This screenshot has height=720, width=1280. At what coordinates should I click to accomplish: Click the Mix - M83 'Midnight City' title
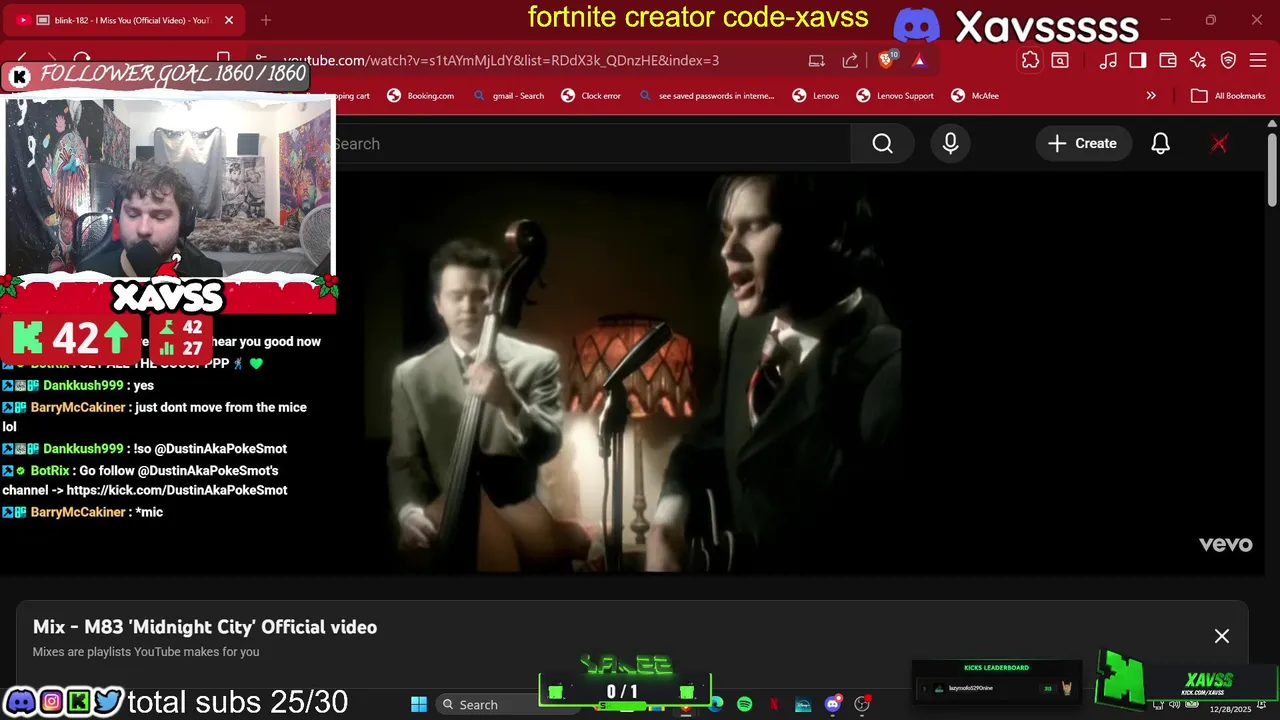pyautogui.click(x=205, y=627)
